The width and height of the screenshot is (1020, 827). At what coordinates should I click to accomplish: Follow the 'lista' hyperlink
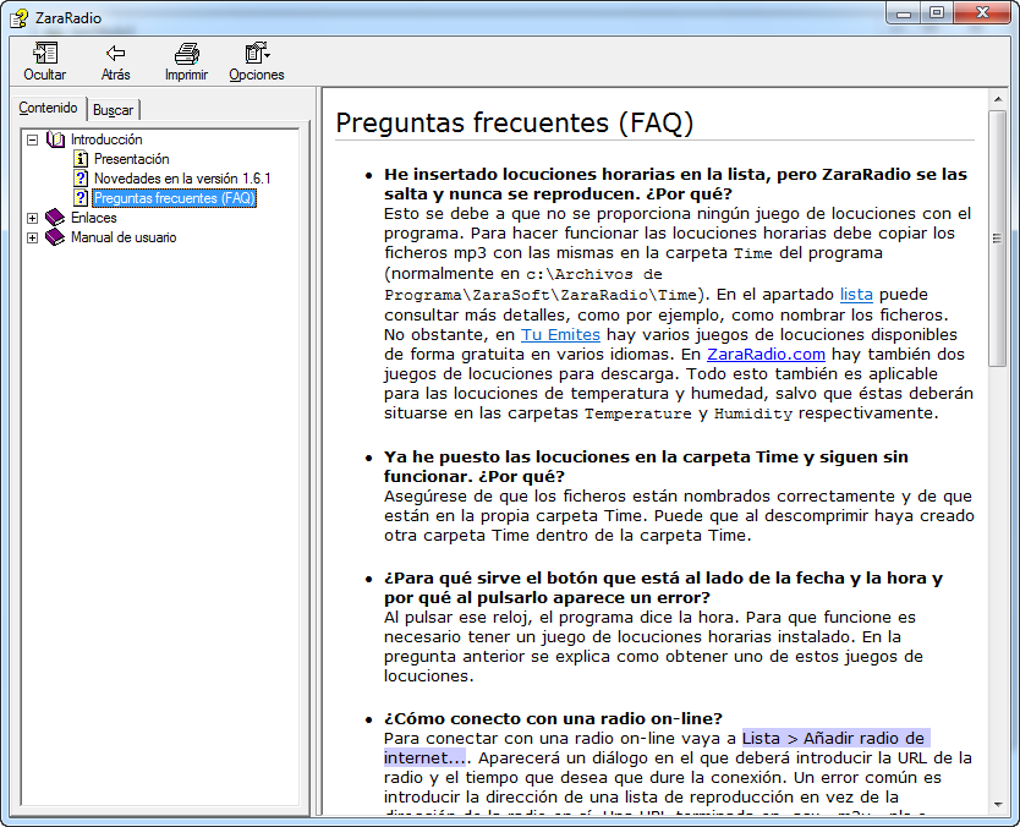click(x=856, y=295)
